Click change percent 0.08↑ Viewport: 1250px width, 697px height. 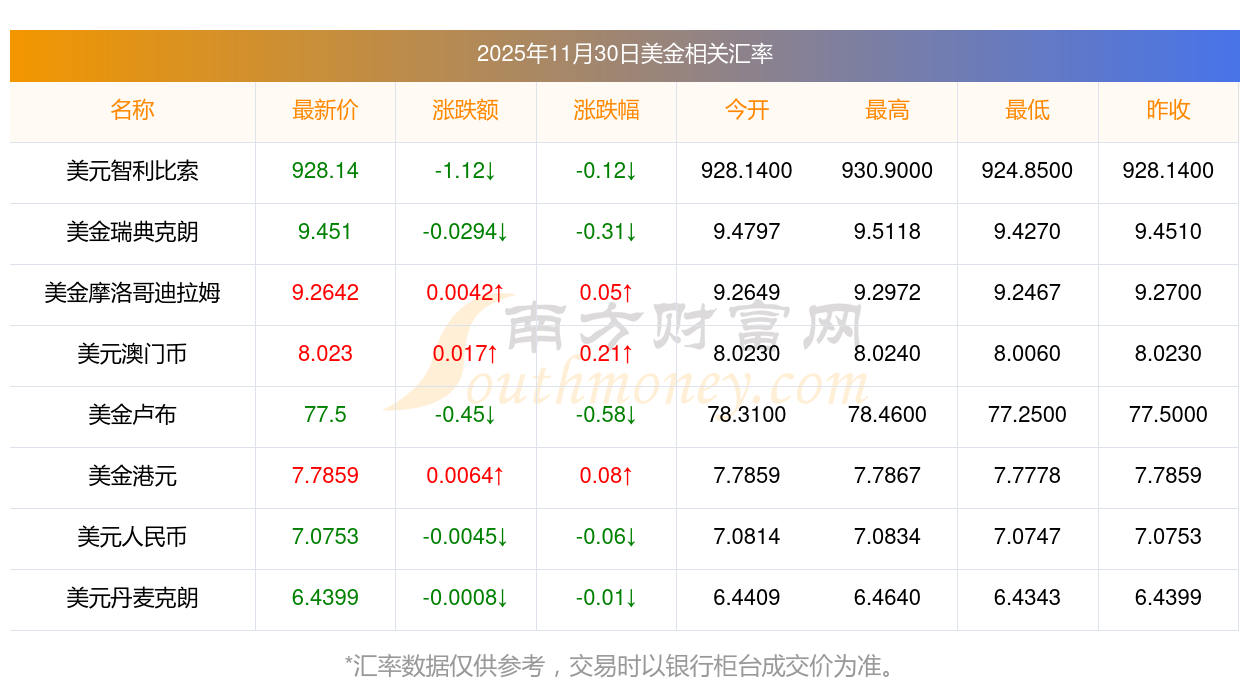[606, 476]
